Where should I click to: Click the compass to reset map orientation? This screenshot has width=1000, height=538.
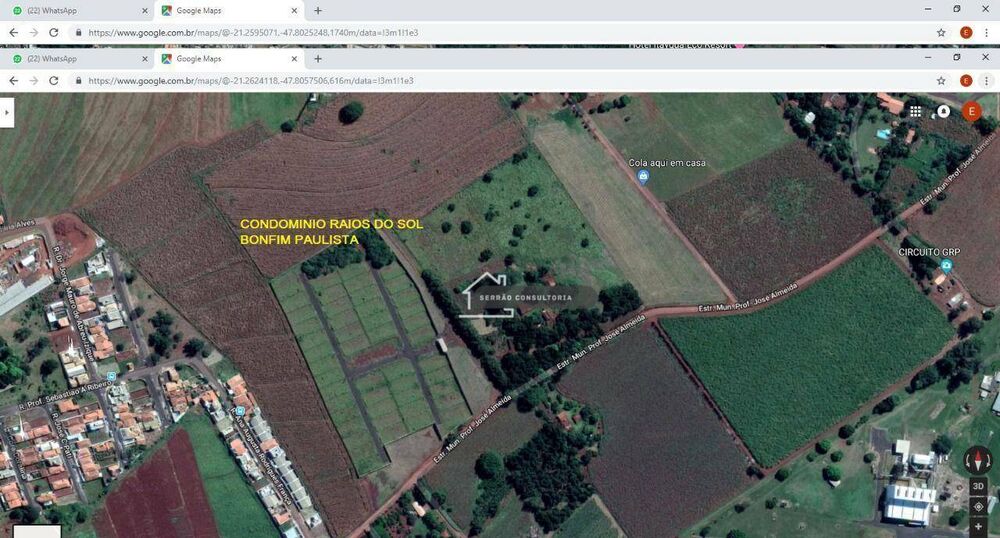click(x=978, y=460)
